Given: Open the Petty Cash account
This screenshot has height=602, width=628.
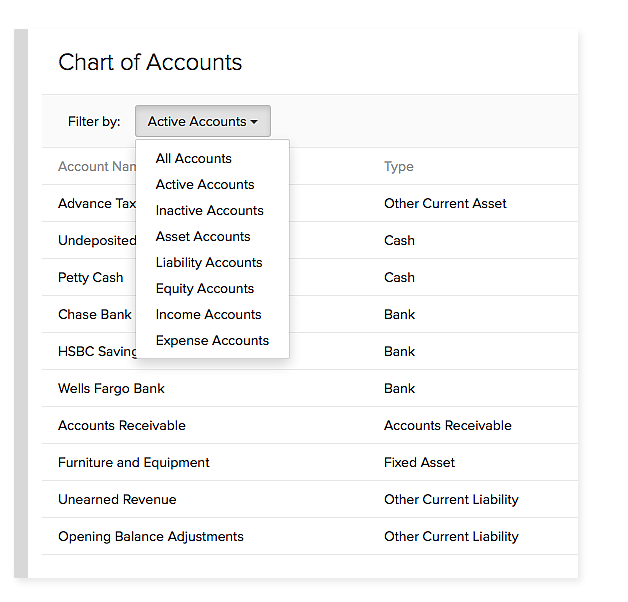Looking at the screenshot, I should point(91,277).
